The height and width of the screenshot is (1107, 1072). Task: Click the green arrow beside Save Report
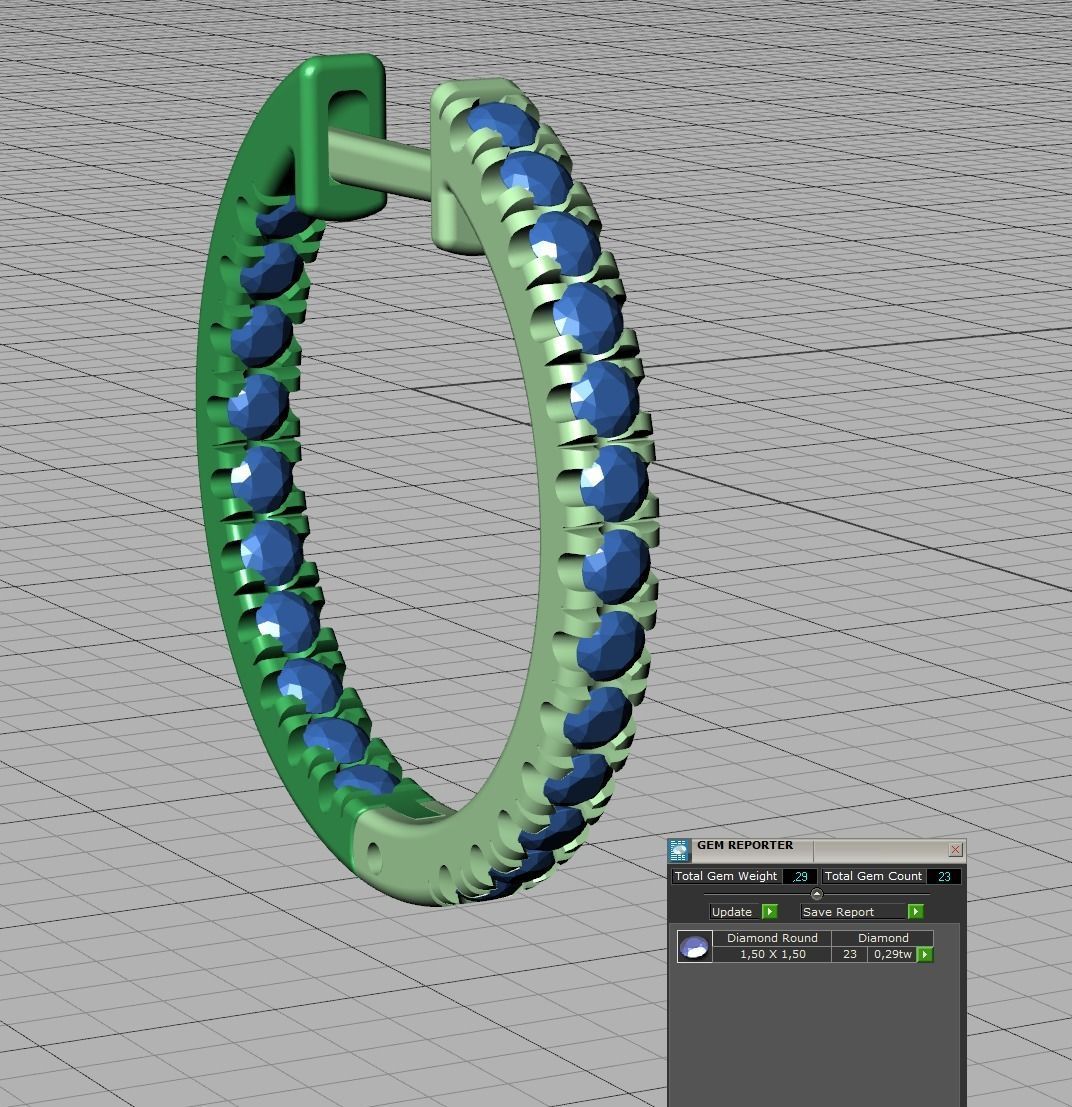[915, 911]
